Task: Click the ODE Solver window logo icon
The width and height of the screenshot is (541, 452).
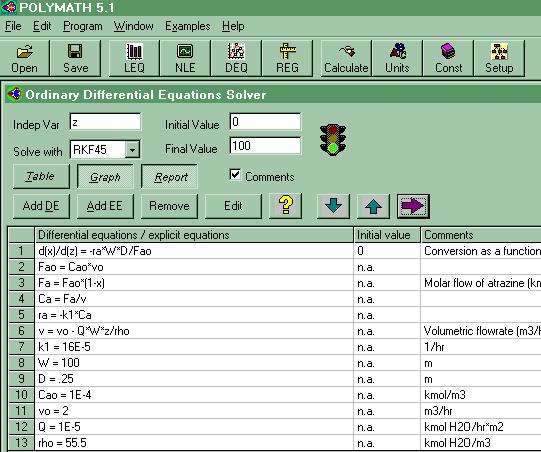Action: coord(14,94)
